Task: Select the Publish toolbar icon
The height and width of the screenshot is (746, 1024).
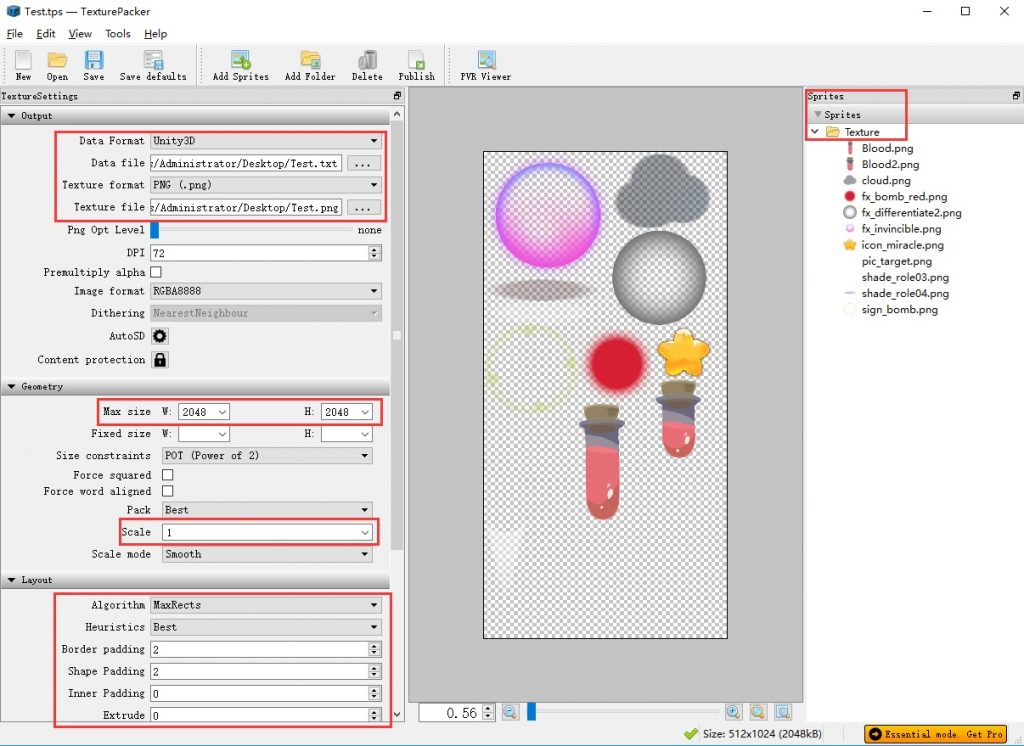Action: tap(417, 65)
